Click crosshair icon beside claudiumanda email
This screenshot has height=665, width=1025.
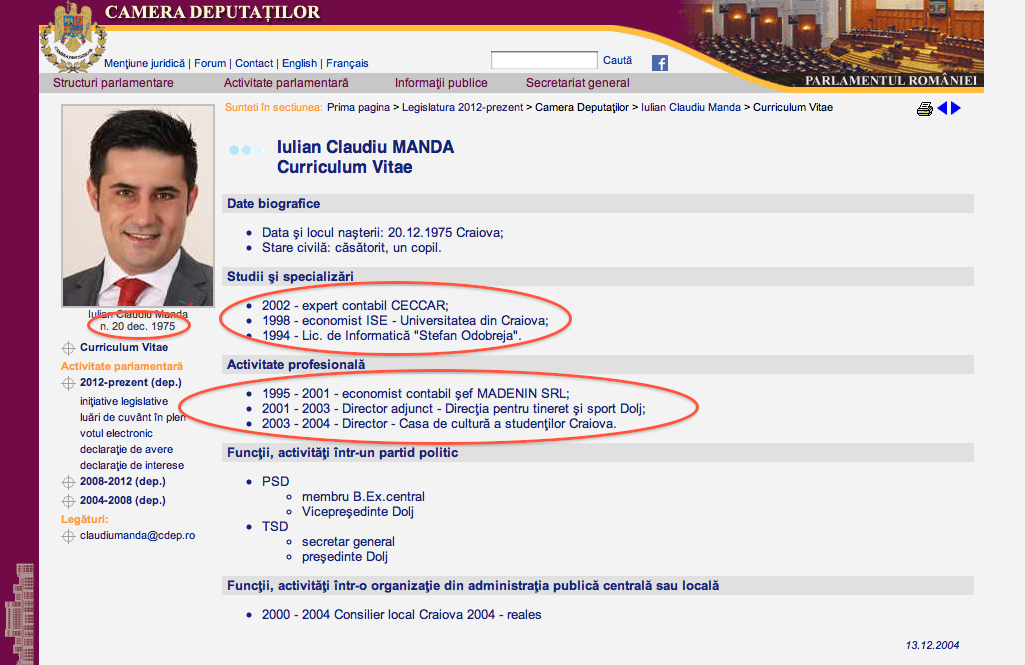pyautogui.click(x=68, y=536)
